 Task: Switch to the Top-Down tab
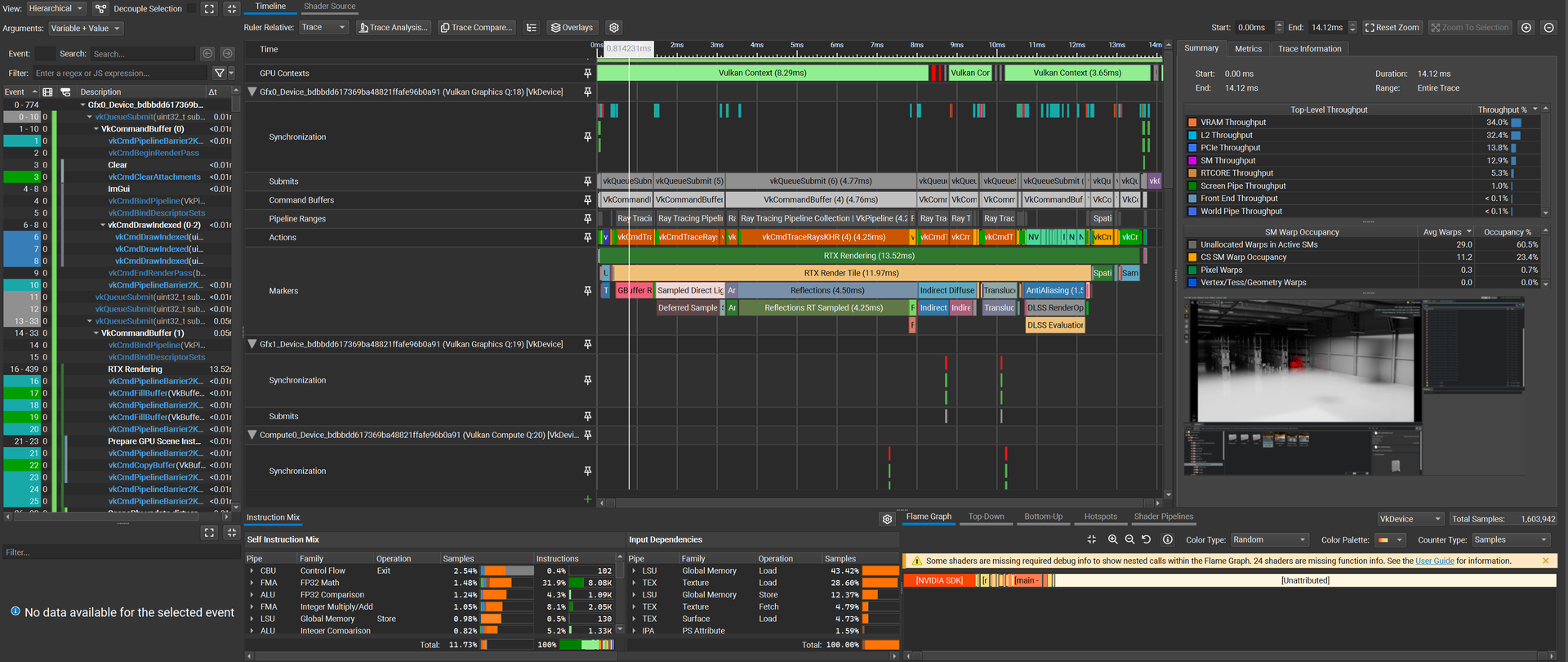(986, 517)
